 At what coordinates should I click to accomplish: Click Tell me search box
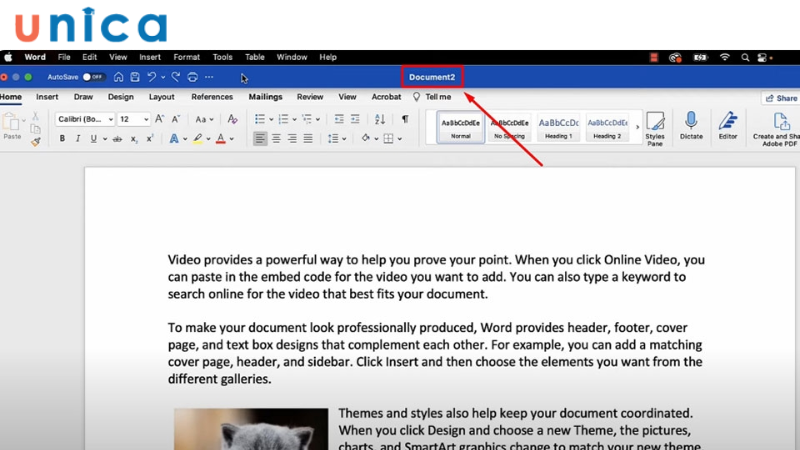point(432,97)
